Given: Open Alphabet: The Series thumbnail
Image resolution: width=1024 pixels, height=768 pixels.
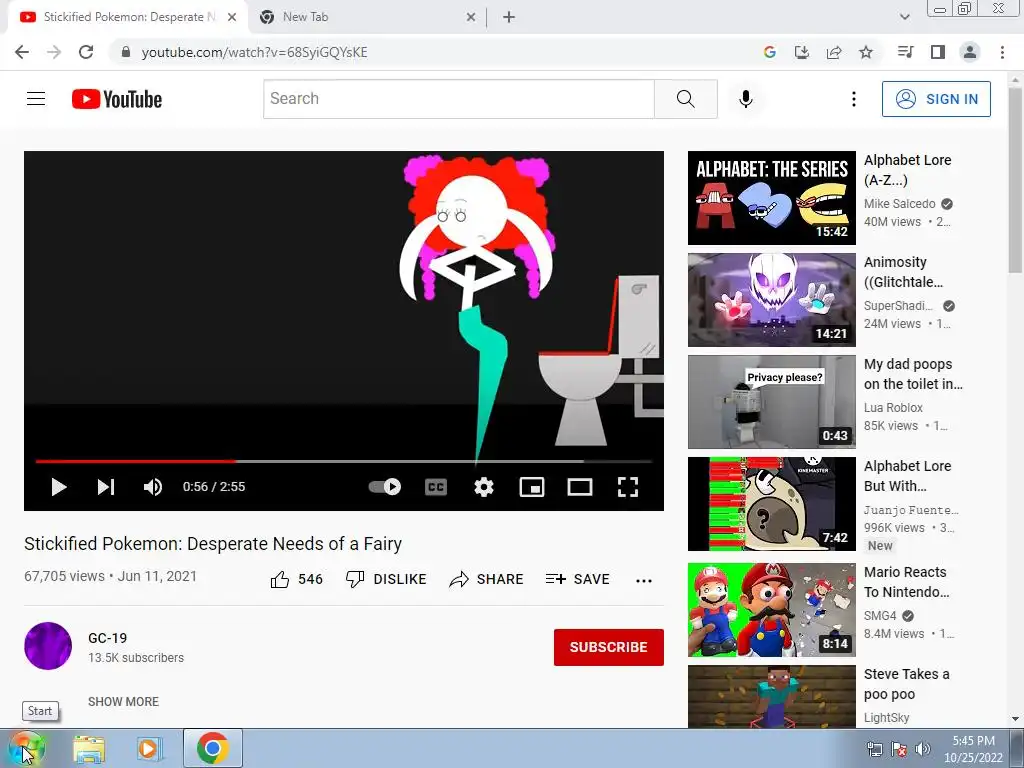Looking at the screenshot, I should point(771,198).
